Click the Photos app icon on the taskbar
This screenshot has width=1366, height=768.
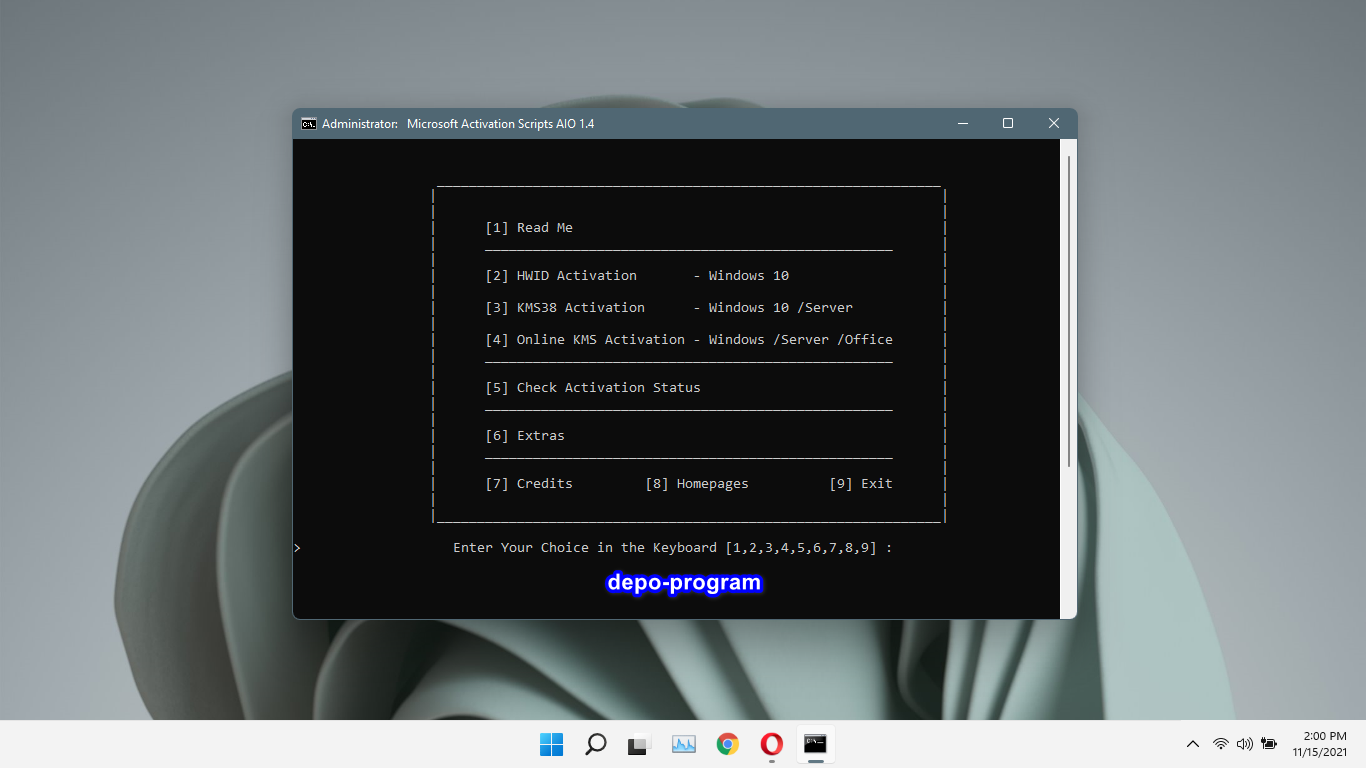tap(683, 744)
